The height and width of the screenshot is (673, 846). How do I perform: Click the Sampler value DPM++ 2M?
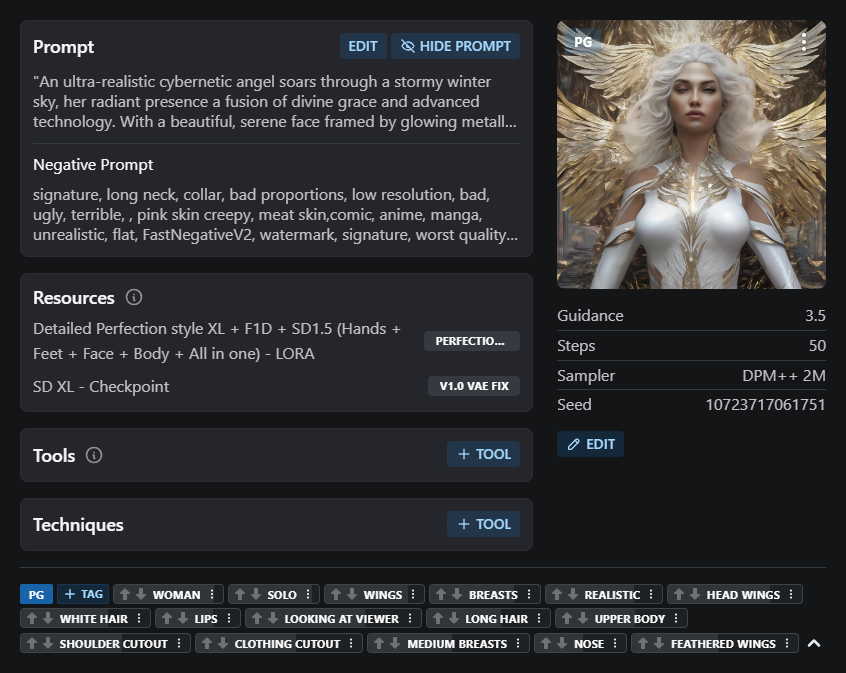pyautogui.click(x=783, y=376)
